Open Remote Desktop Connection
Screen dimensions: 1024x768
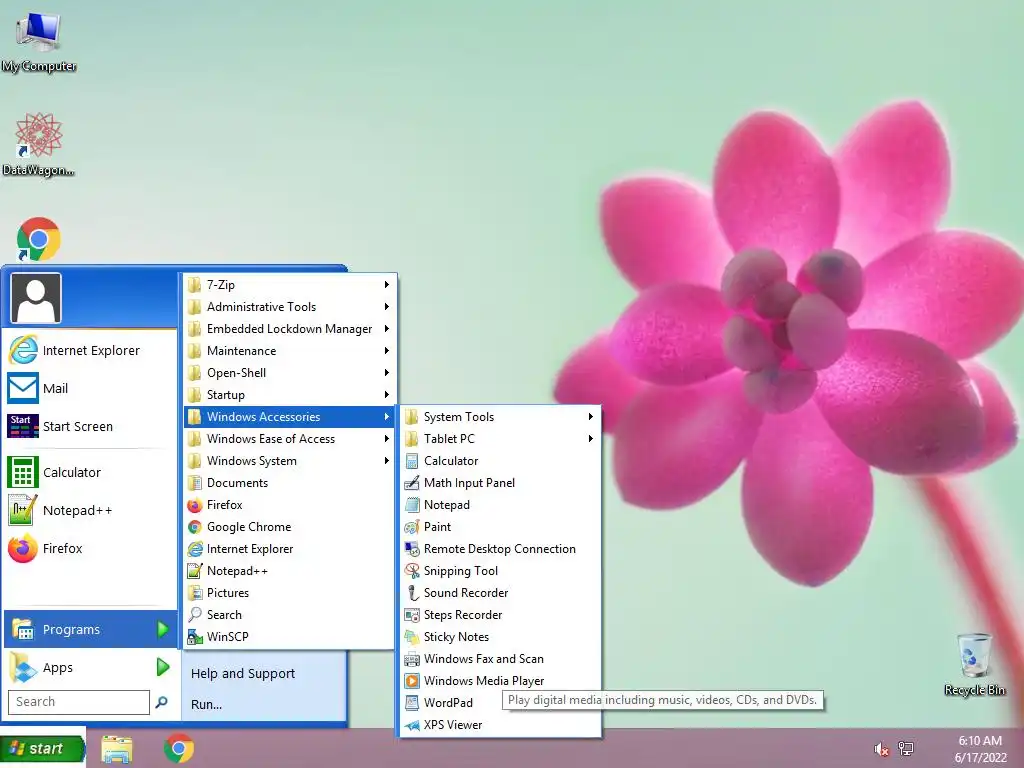500,549
